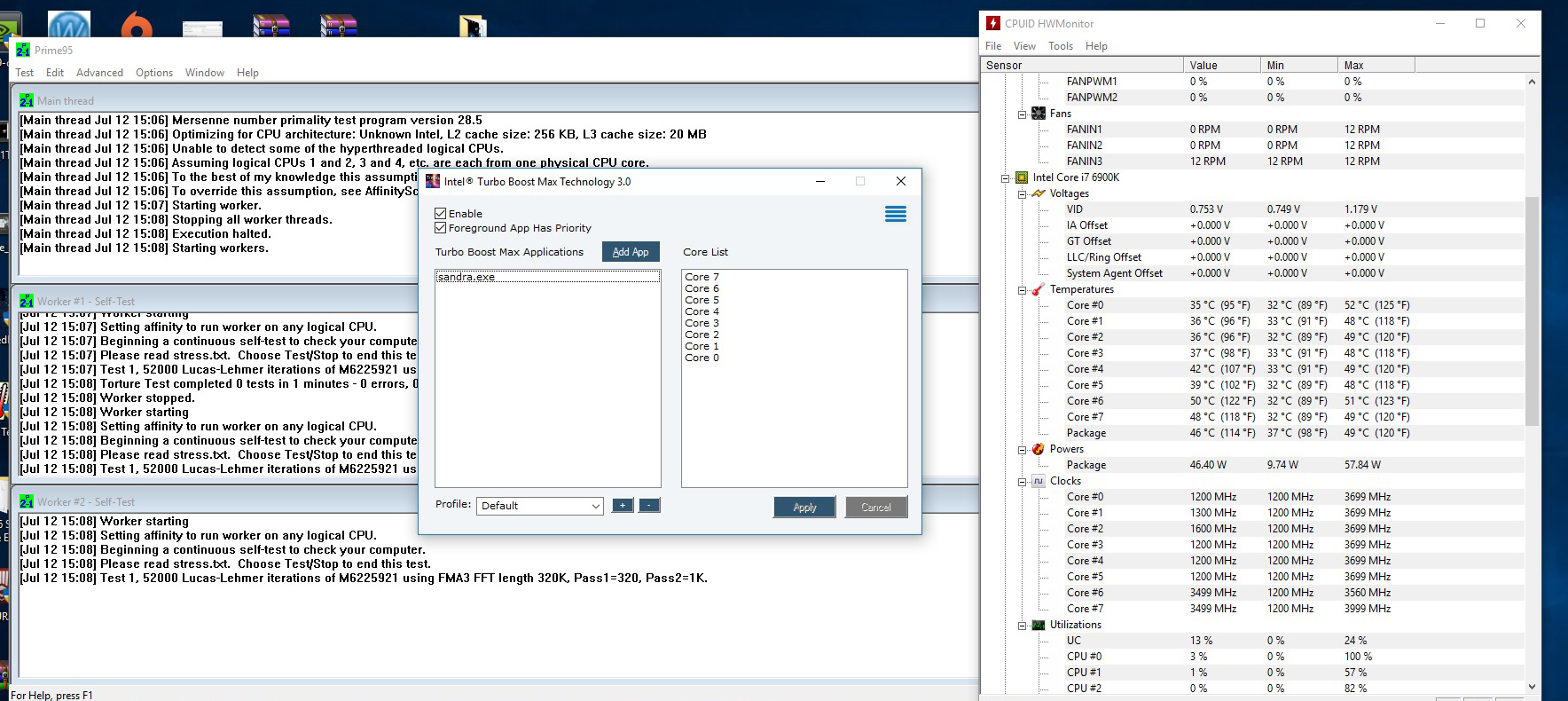The image size is (1568, 701).
Task: Click the Intel Core i7 6900K chip icon
Action: pyautogui.click(x=1022, y=177)
